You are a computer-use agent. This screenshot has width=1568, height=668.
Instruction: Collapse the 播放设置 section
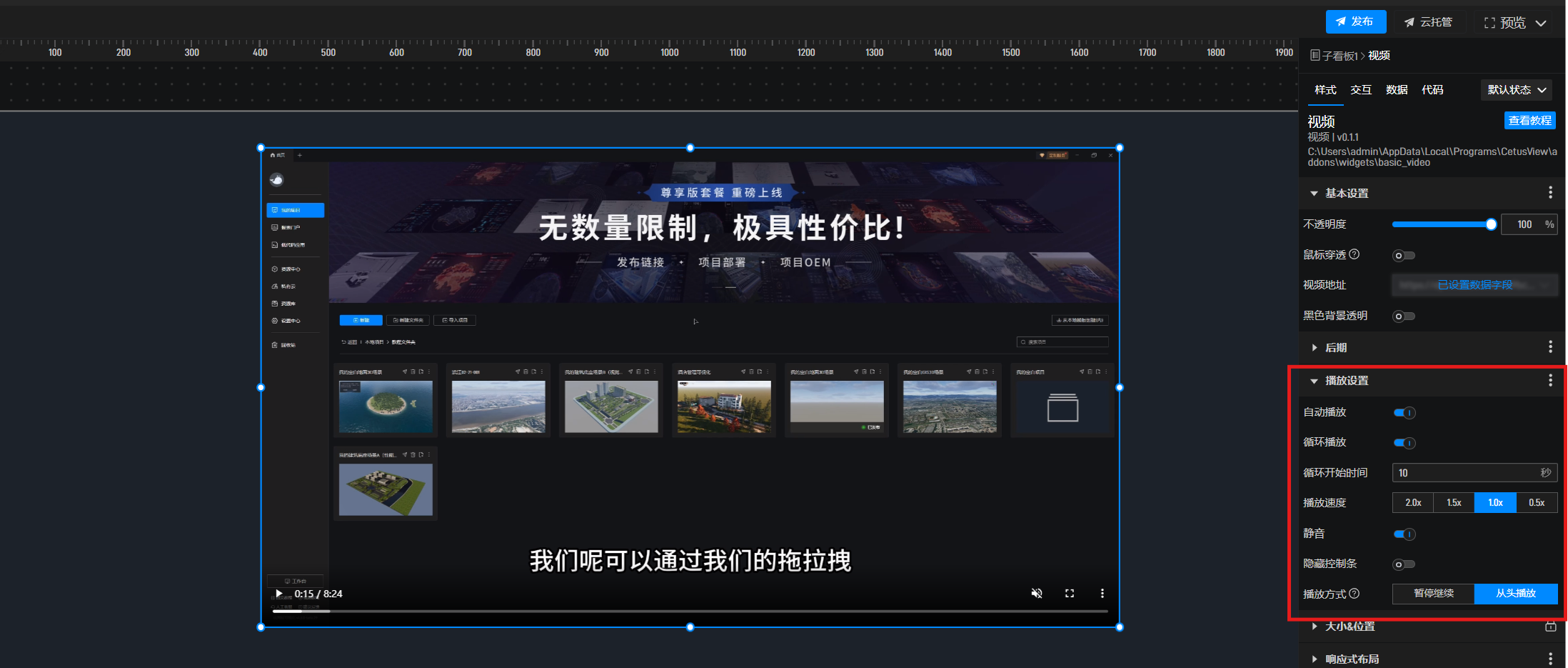click(x=1315, y=382)
